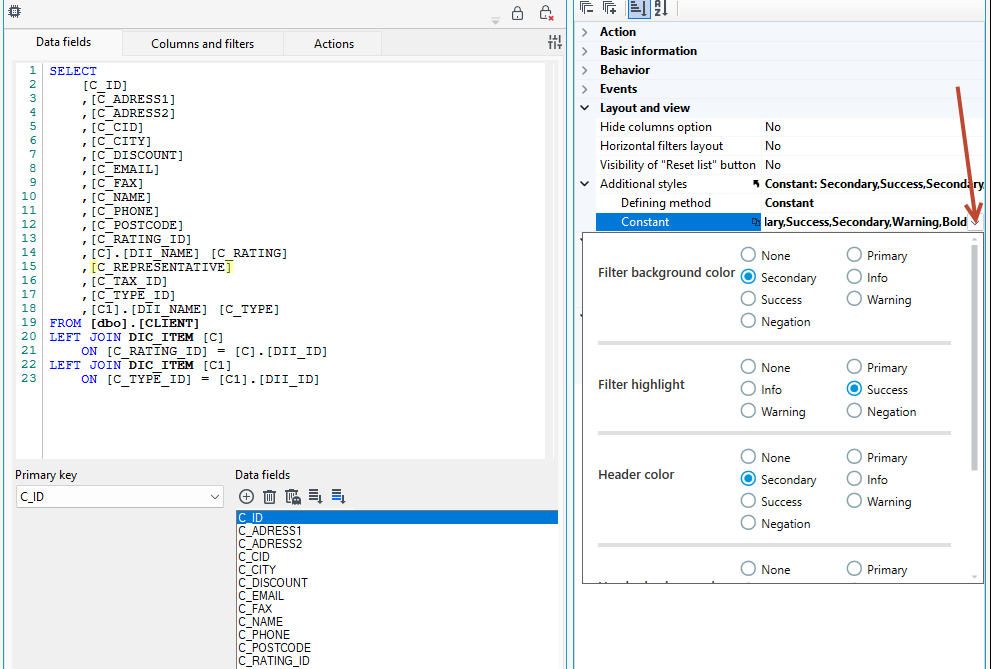Click the small icon beside the Constant property name
This screenshot has height=669, width=991.
[x=755, y=222]
